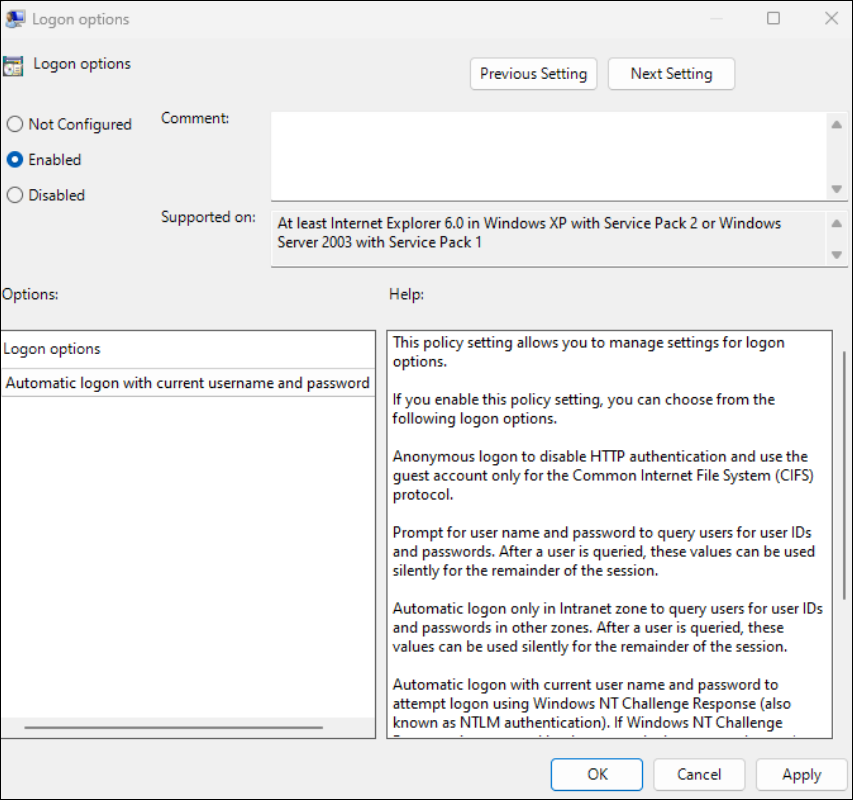Cancel the policy dialog
The image size is (853, 800).
click(698, 774)
